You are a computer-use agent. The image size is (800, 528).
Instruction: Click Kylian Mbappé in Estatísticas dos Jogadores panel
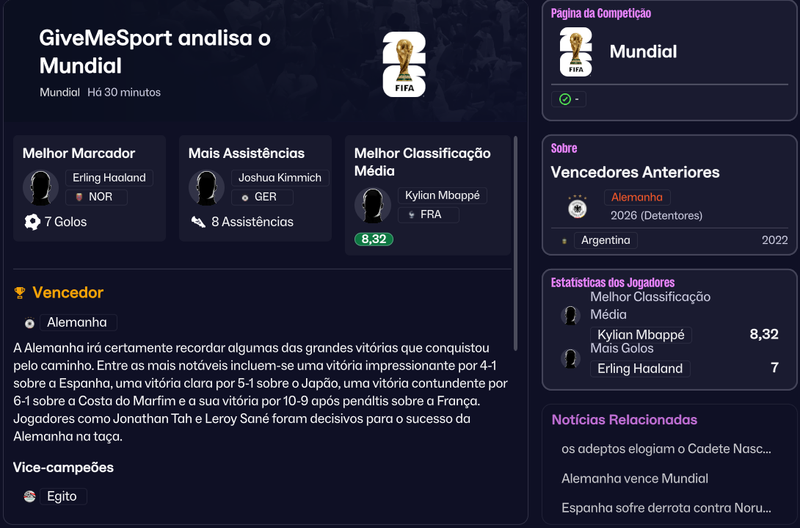coord(641,335)
